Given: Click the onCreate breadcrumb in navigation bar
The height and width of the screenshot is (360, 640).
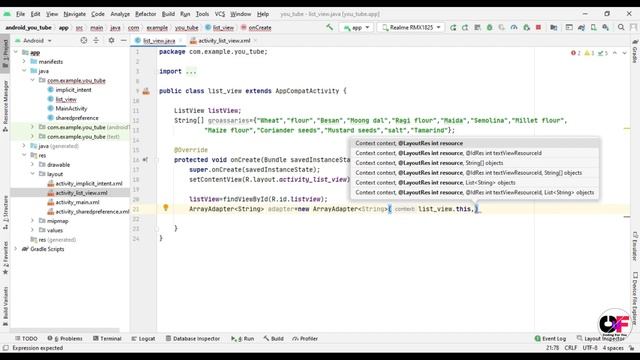Looking at the screenshot, I should [x=256, y=28].
